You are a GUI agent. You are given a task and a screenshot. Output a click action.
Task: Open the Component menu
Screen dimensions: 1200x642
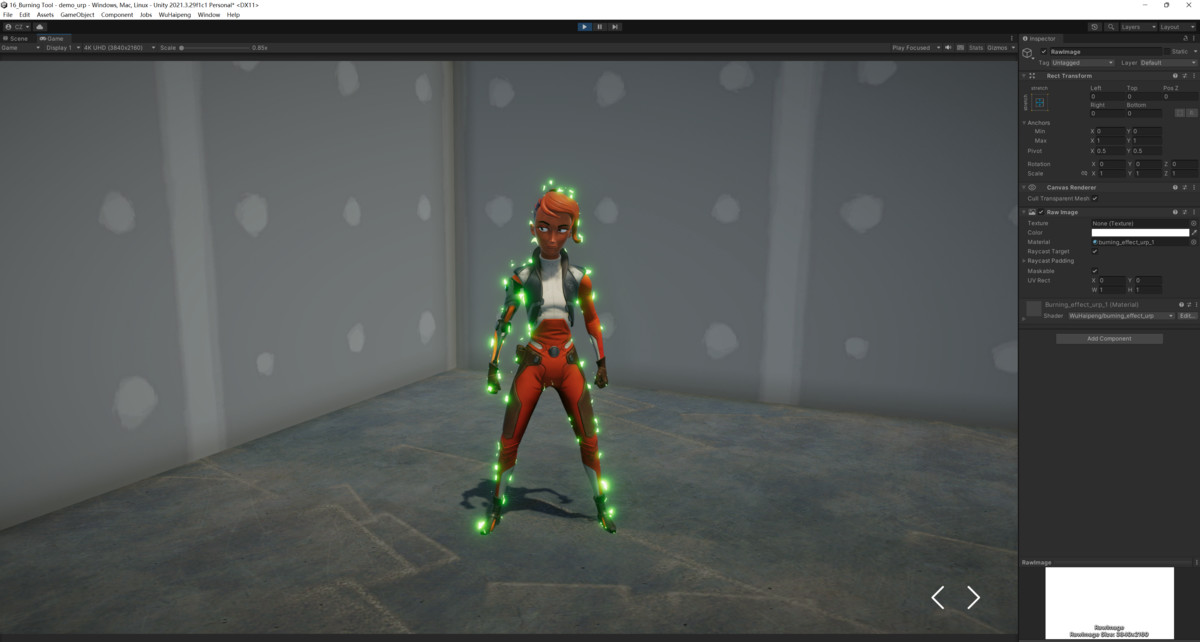[117, 15]
